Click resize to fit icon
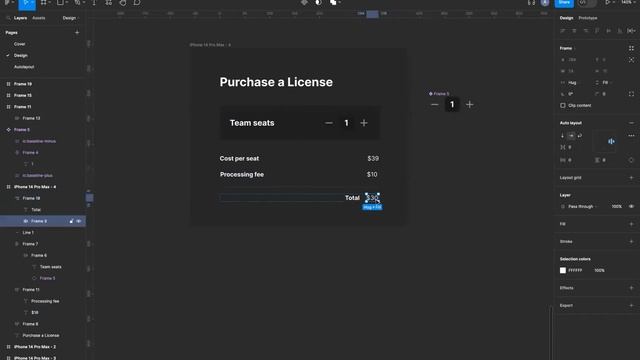The height and width of the screenshot is (360, 640). click(631, 60)
